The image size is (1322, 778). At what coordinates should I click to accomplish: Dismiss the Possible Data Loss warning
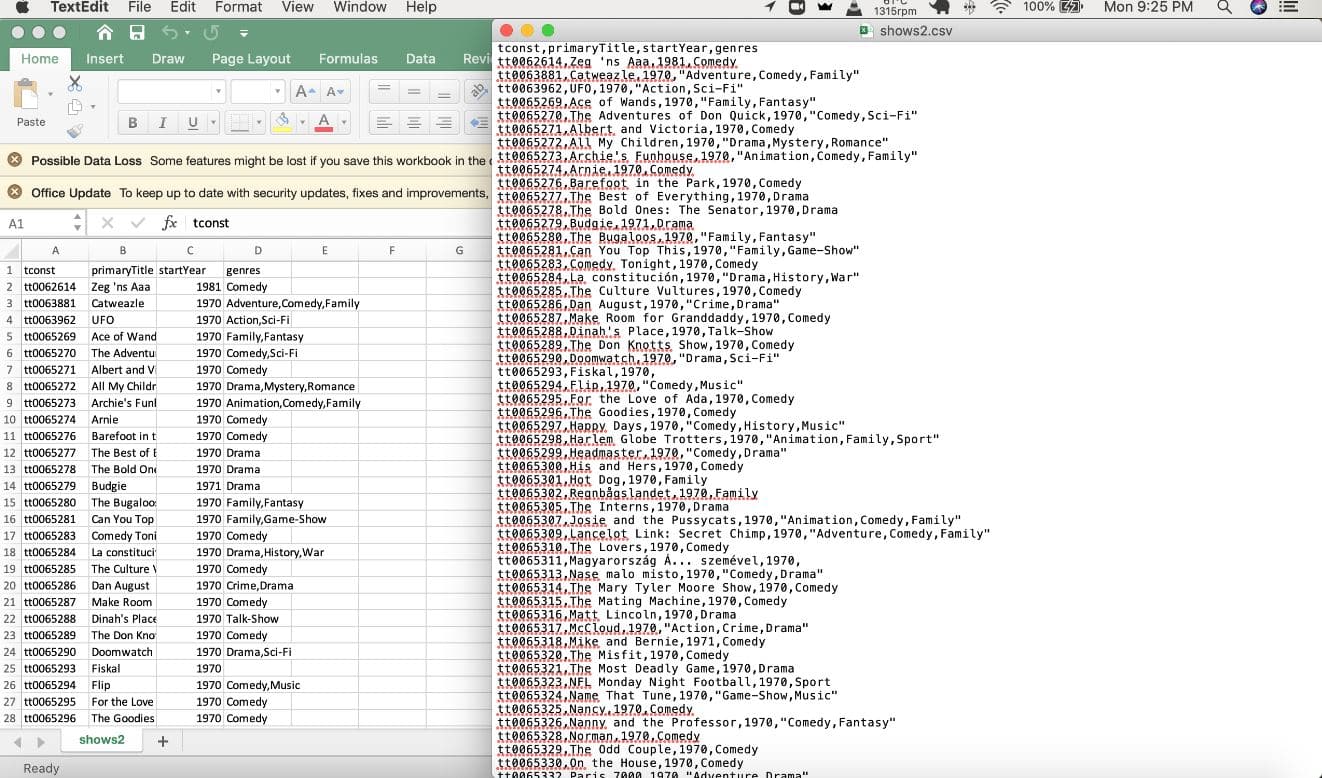(x=15, y=160)
